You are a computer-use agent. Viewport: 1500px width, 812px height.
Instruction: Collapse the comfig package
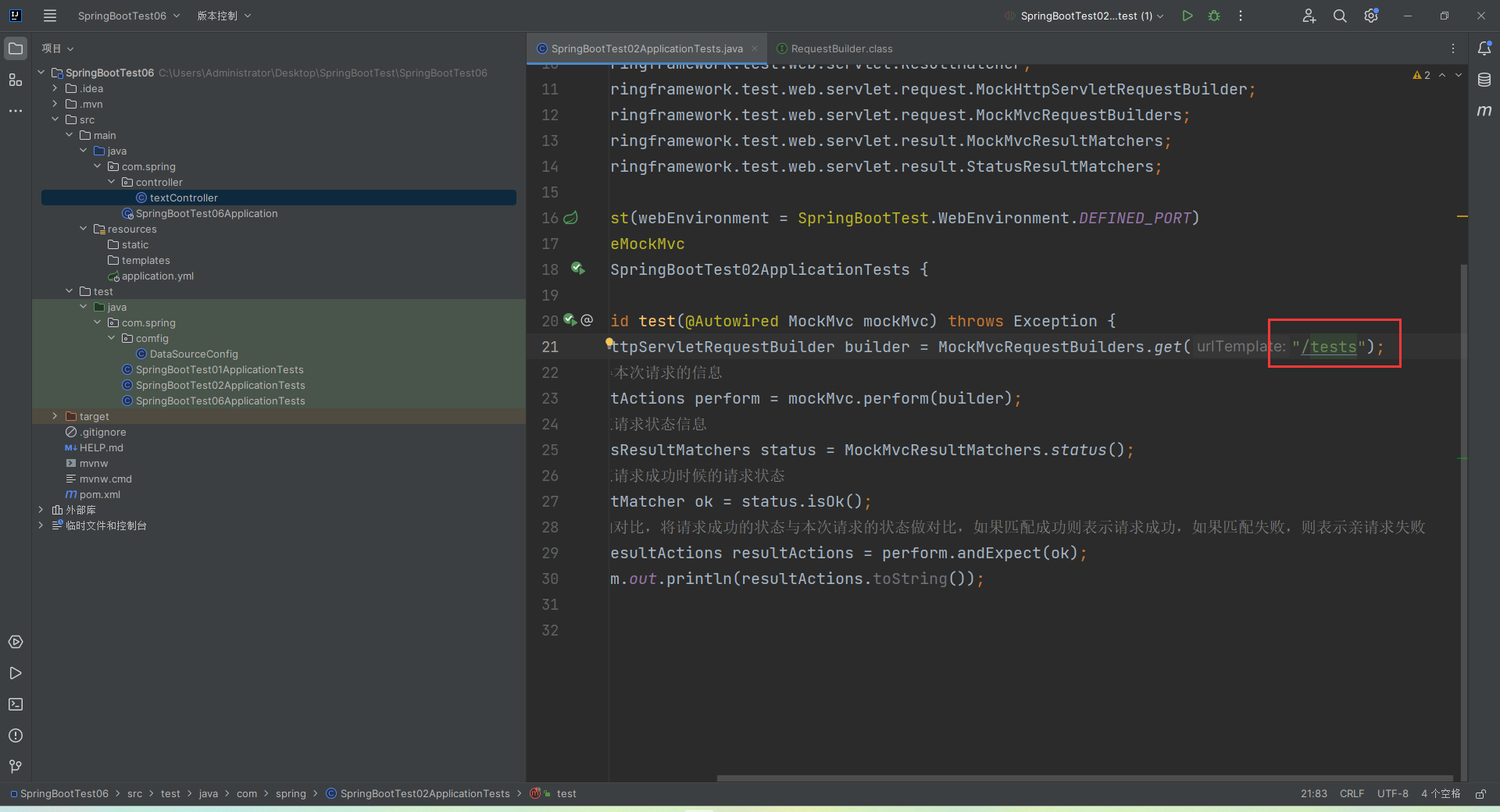point(111,338)
